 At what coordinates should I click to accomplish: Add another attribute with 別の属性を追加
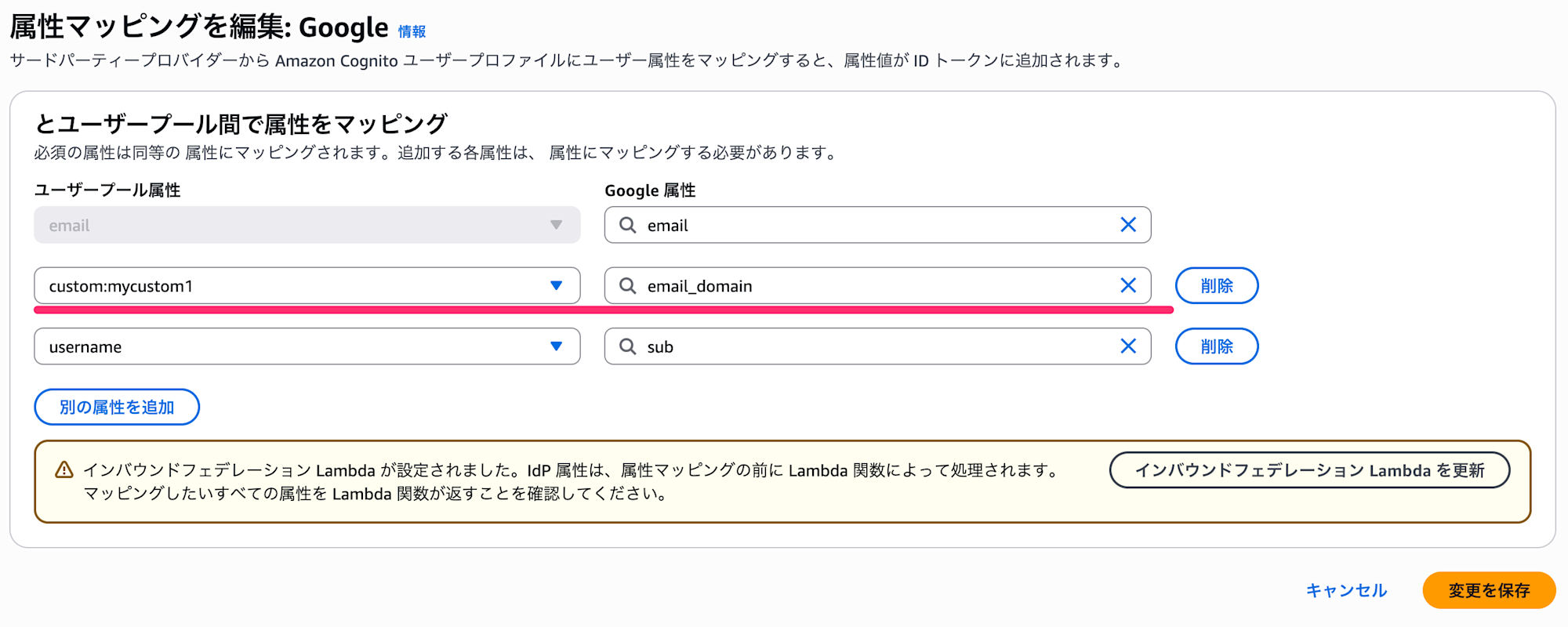[117, 407]
